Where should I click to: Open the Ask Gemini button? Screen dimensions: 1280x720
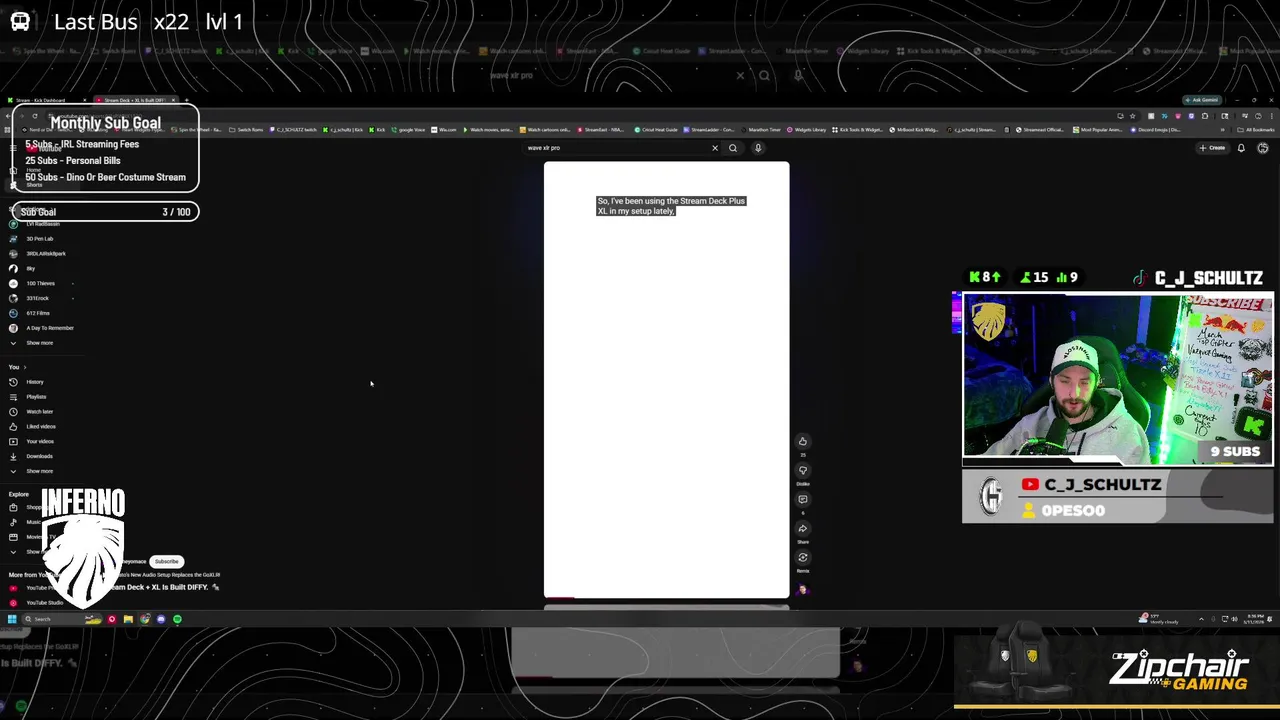[x=1201, y=100]
